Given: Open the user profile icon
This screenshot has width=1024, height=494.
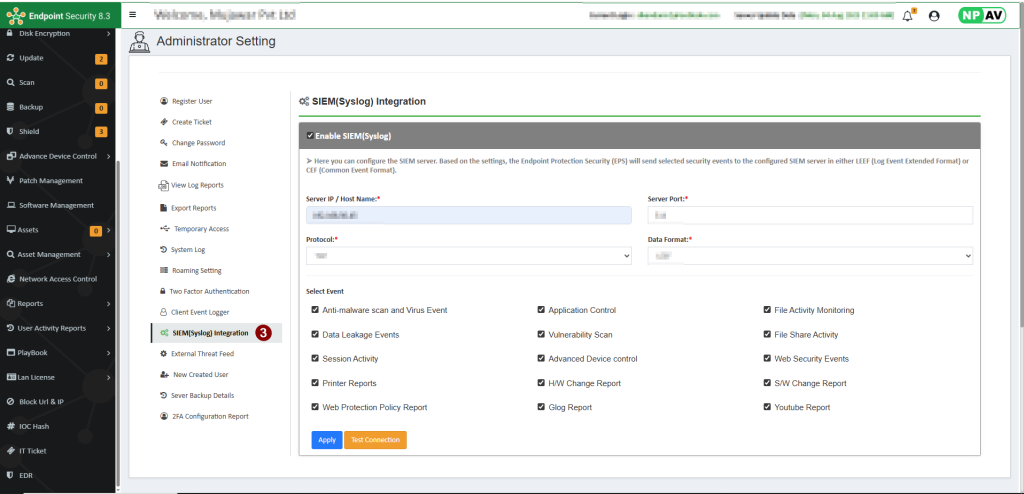Looking at the screenshot, I should coord(934,16).
